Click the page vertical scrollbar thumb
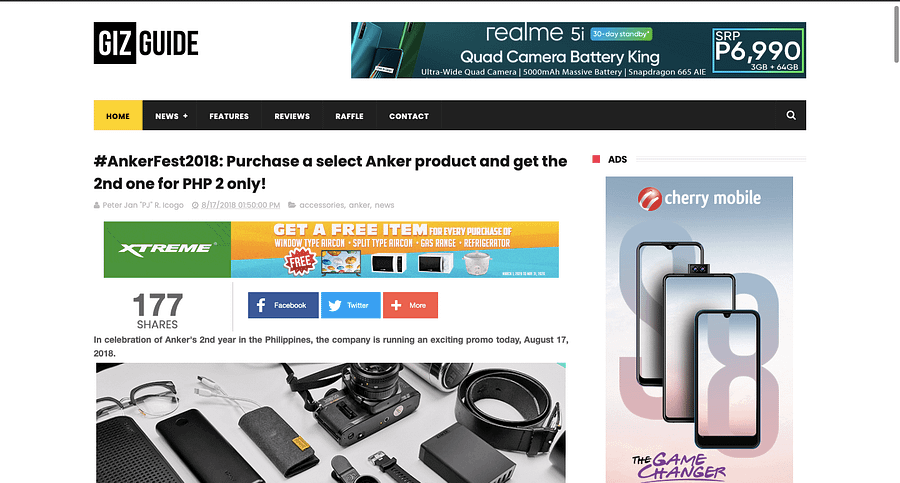The width and height of the screenshot is (900, 483). coord(895,32)
